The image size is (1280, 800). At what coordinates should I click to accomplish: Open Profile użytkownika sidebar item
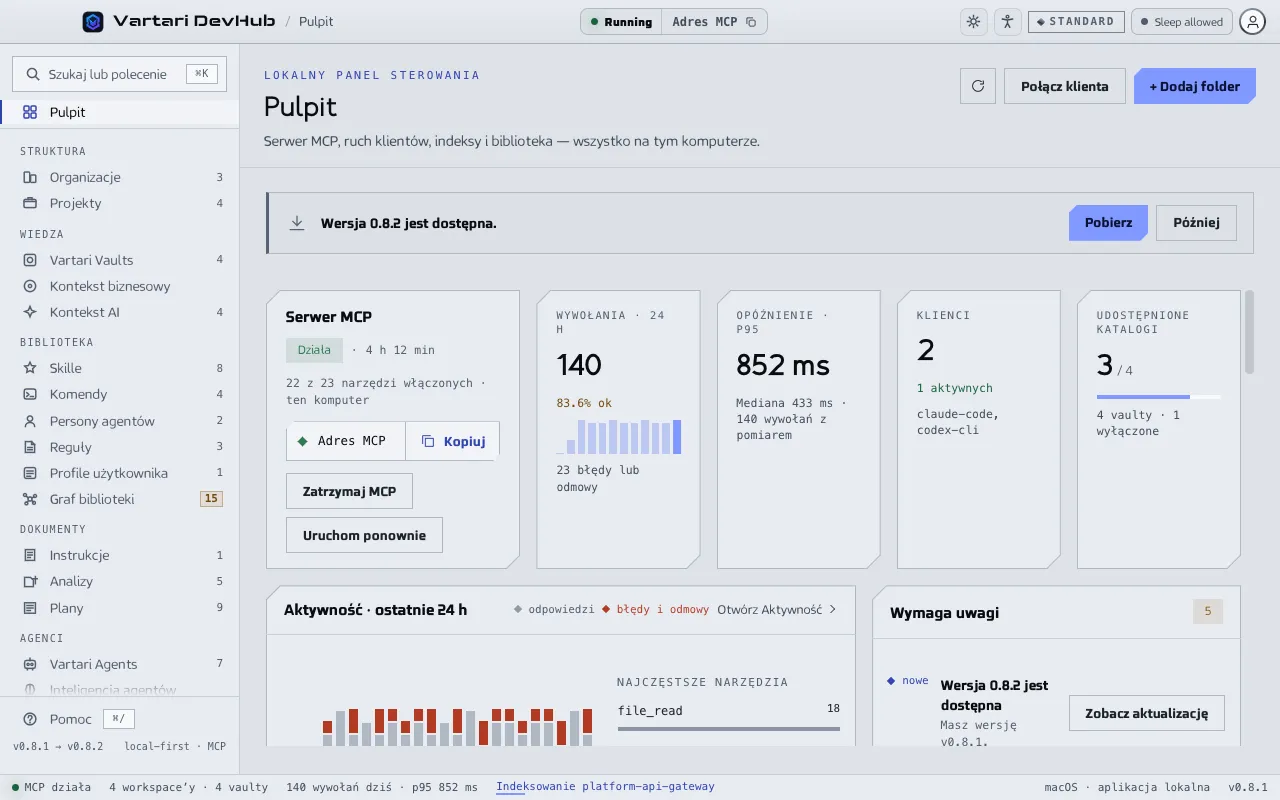click(x=120, y=473)
